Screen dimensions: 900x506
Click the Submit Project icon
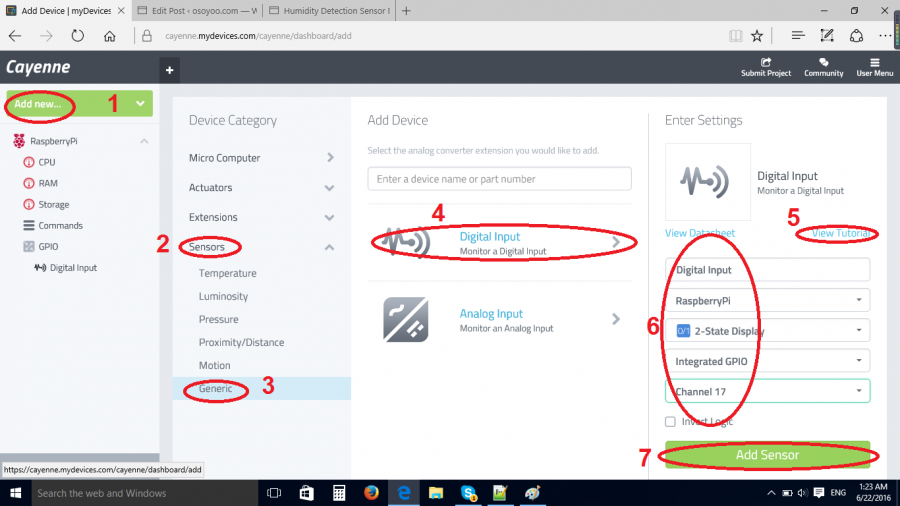tap(766, 62)
